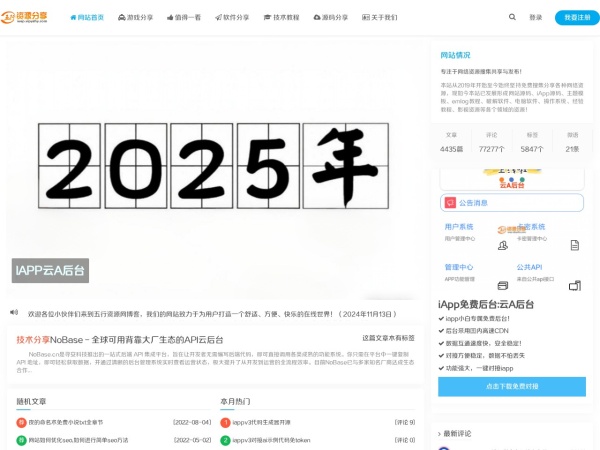Image resolution: width=600 pixels, height=450 pixels.
Task: Click the site logo at top-left
Action: tap(24, 17)
